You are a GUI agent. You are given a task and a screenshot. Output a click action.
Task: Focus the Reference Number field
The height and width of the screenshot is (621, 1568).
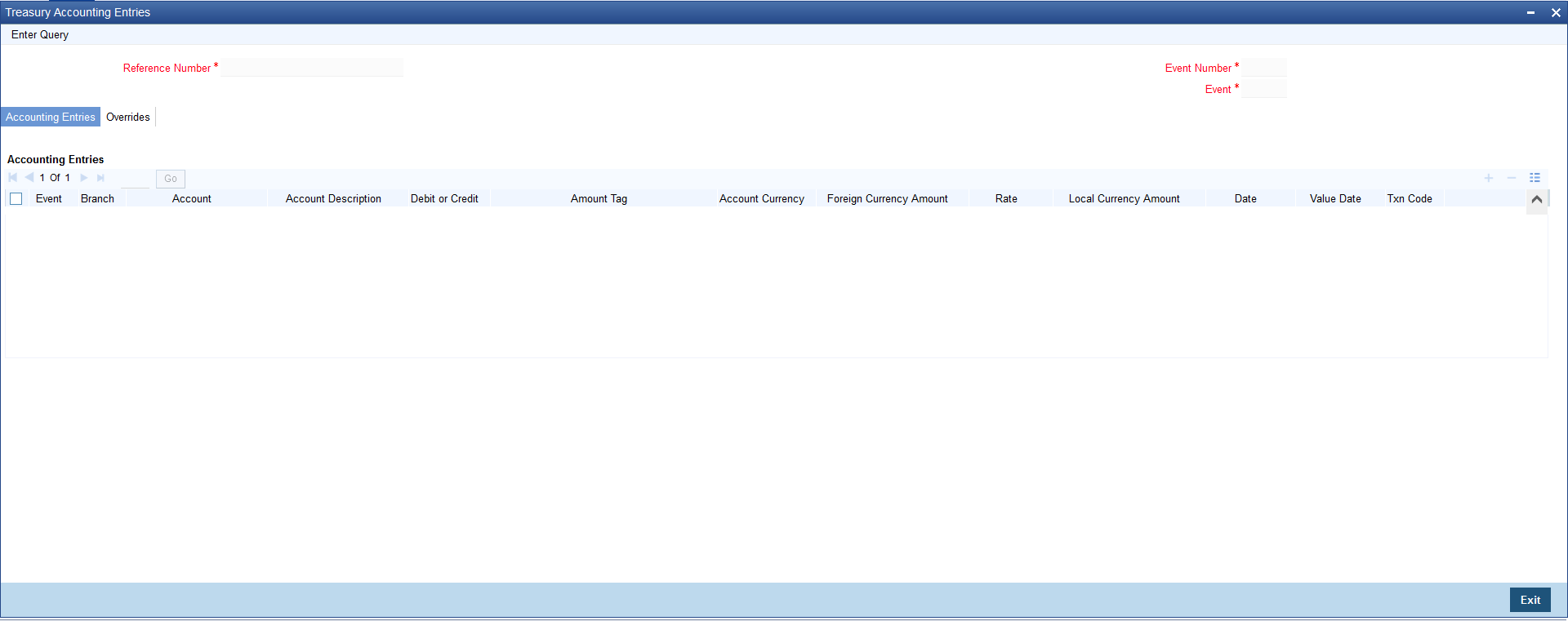(311, 68)
